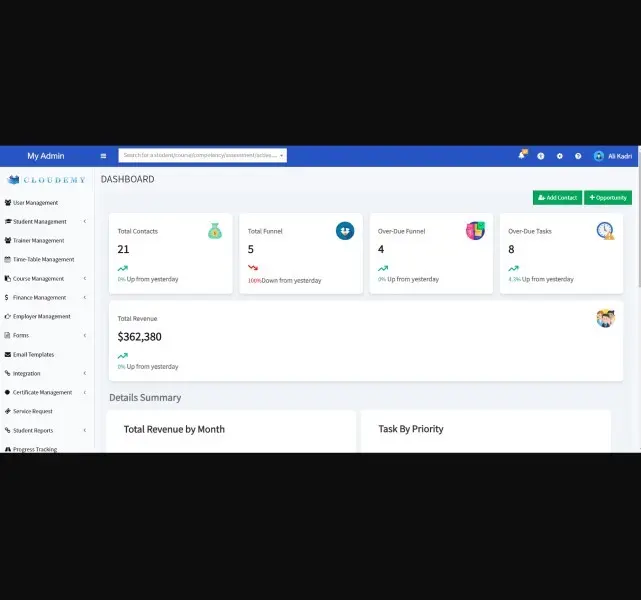641x600 pixels.
Task: Click the $362,380 revenue amount
Action: click(139, 337)
